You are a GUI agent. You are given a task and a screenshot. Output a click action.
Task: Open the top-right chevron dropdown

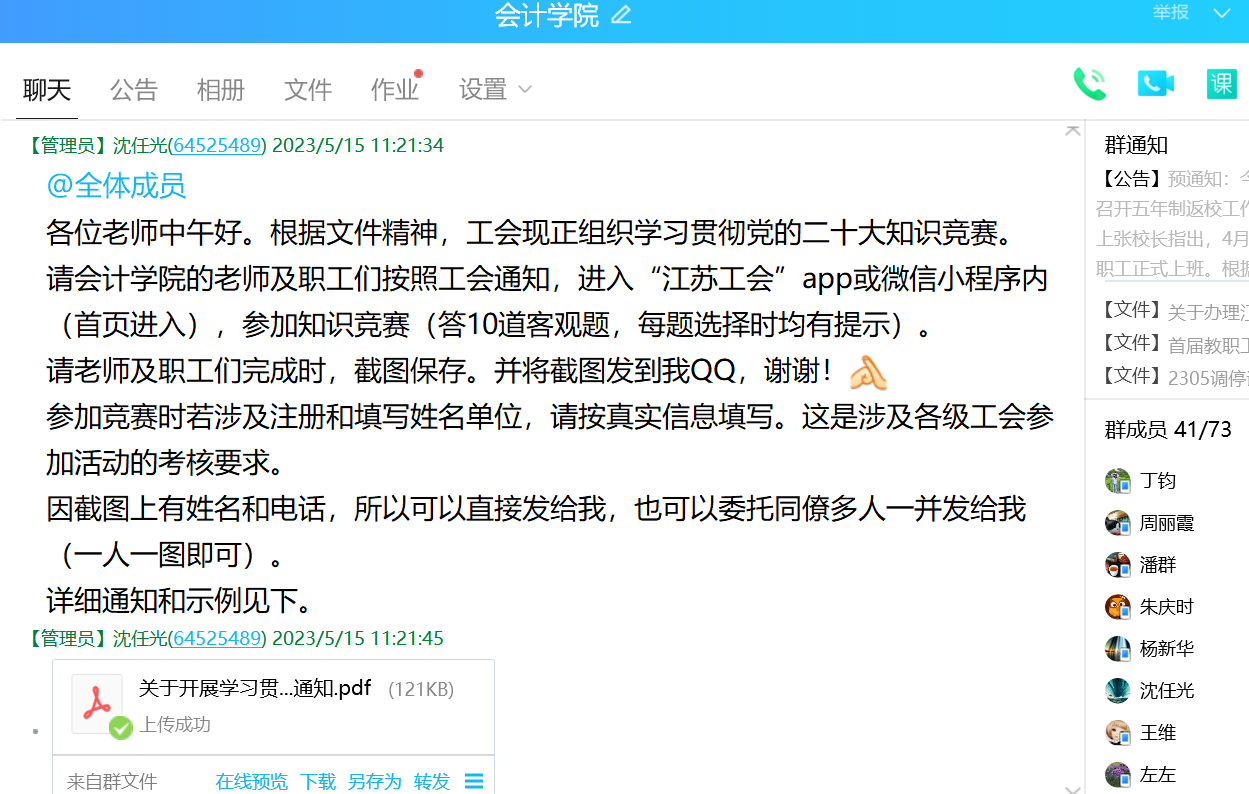1221,13
